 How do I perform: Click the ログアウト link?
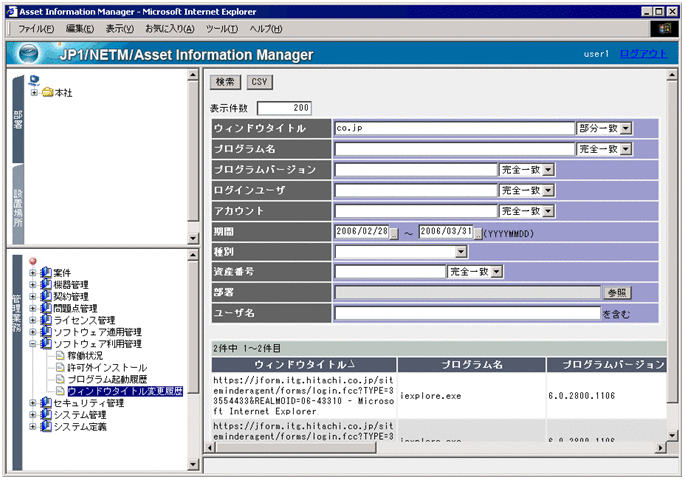(642, 54)
